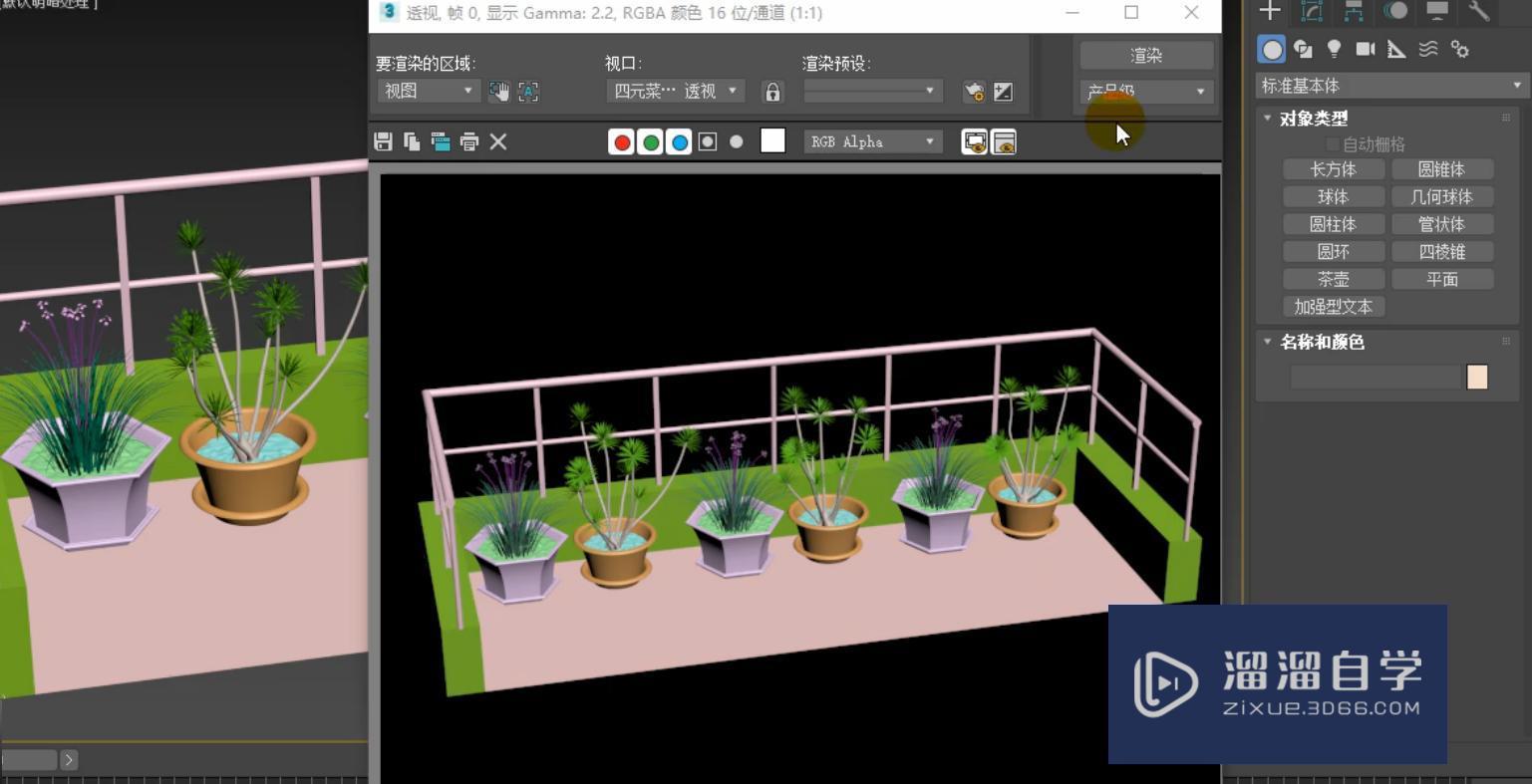Screen dimensions: 1532x784
Task: Click the Clone Rendered Frame Window icon
Action: click(440, 141)
